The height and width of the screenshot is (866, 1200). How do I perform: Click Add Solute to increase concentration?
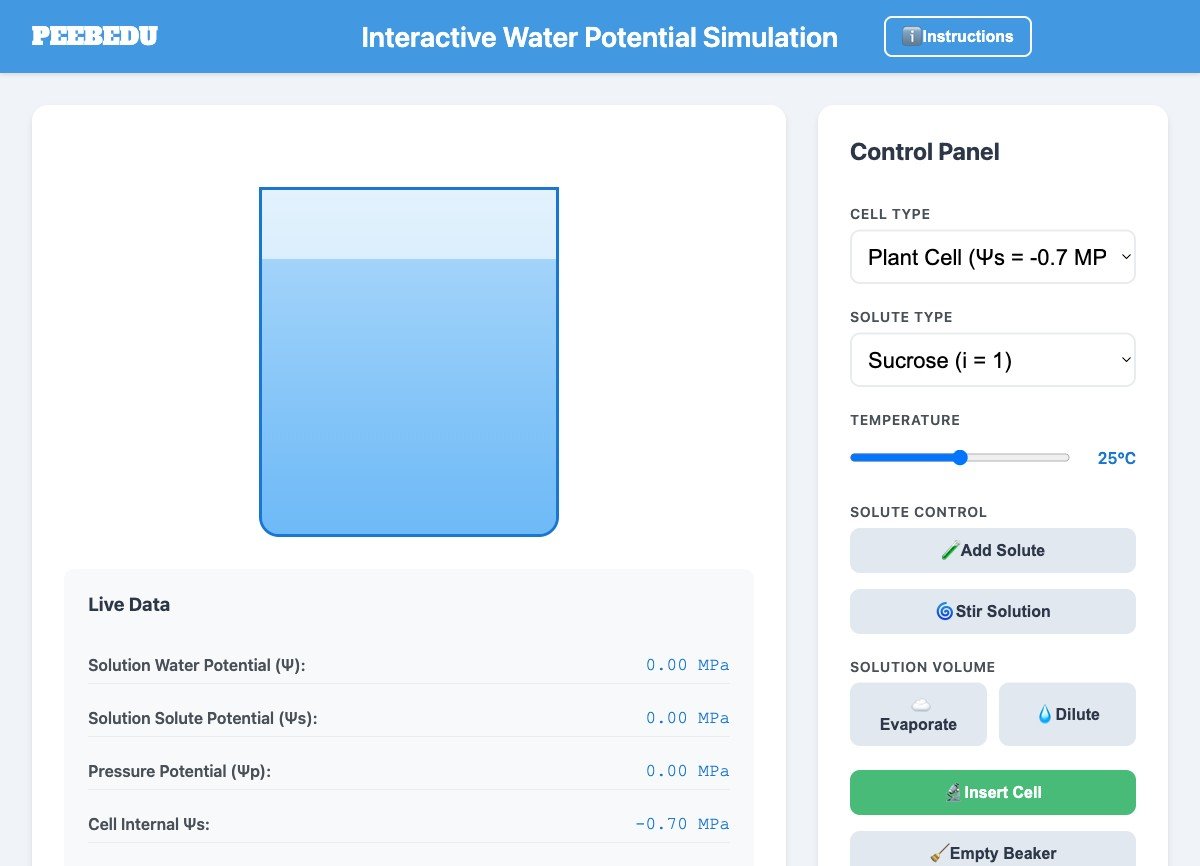coord(992,550)
